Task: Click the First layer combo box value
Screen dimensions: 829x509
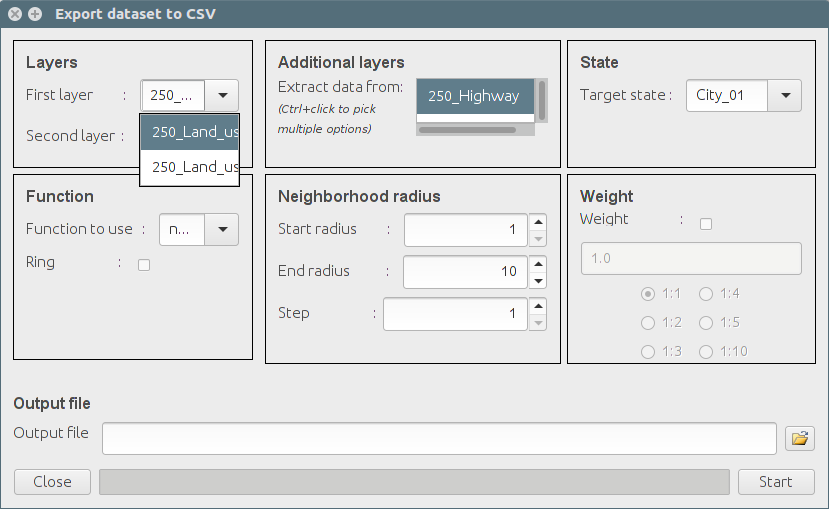Action: click(173, 96)
